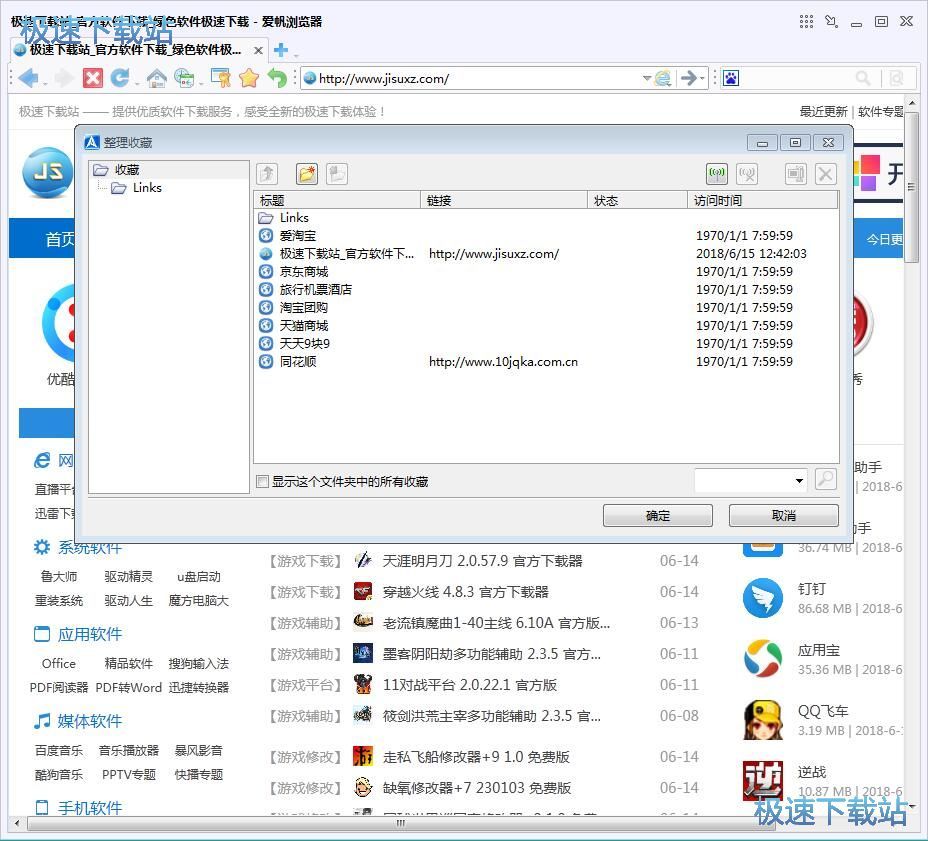Create new folder in favorites dialog

[307, 174]
